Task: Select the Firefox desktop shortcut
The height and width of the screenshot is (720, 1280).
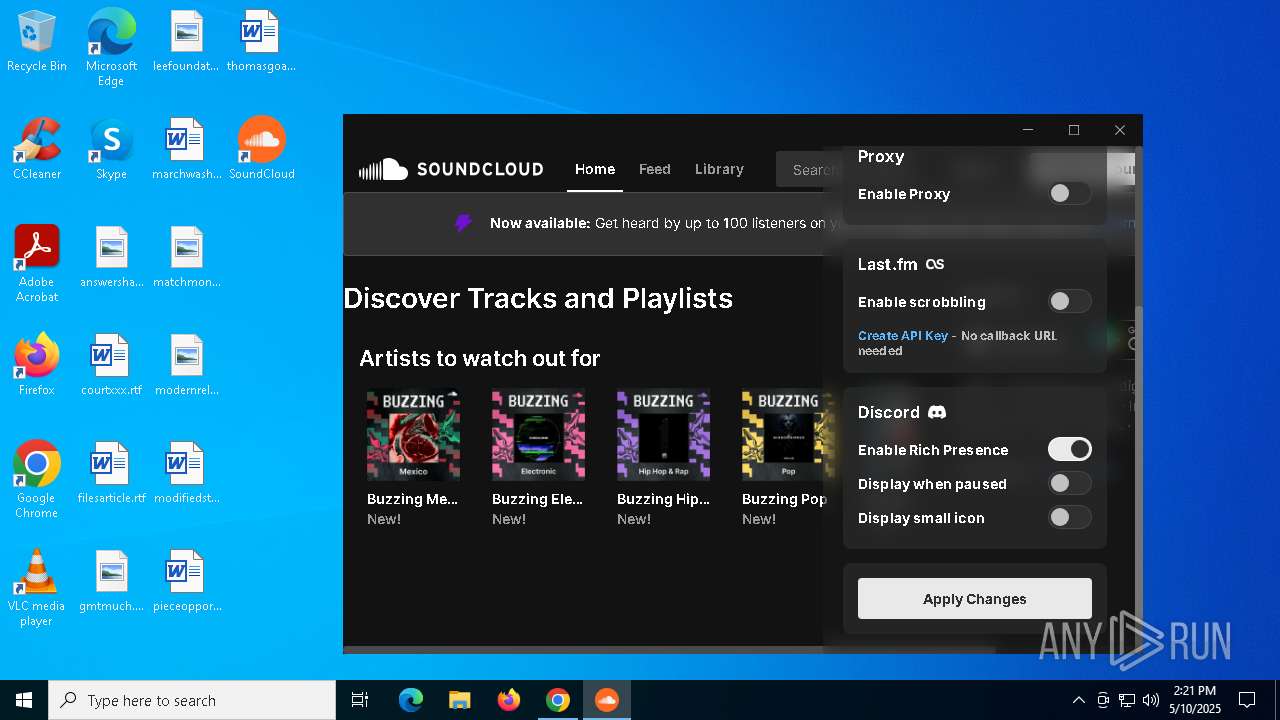Action: point(37,365)
